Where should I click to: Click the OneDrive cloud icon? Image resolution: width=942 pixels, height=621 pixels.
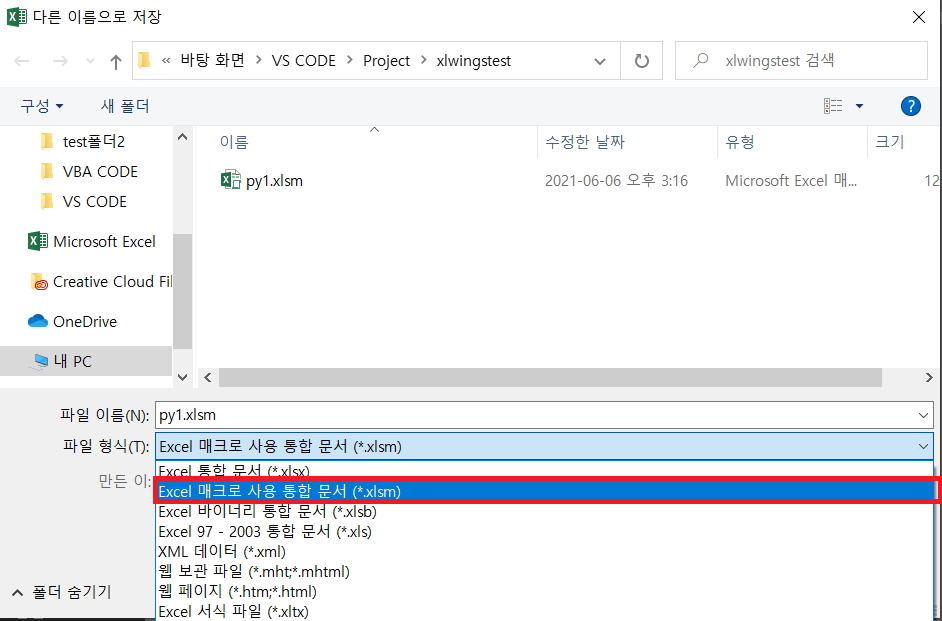[x=38, y=321]
